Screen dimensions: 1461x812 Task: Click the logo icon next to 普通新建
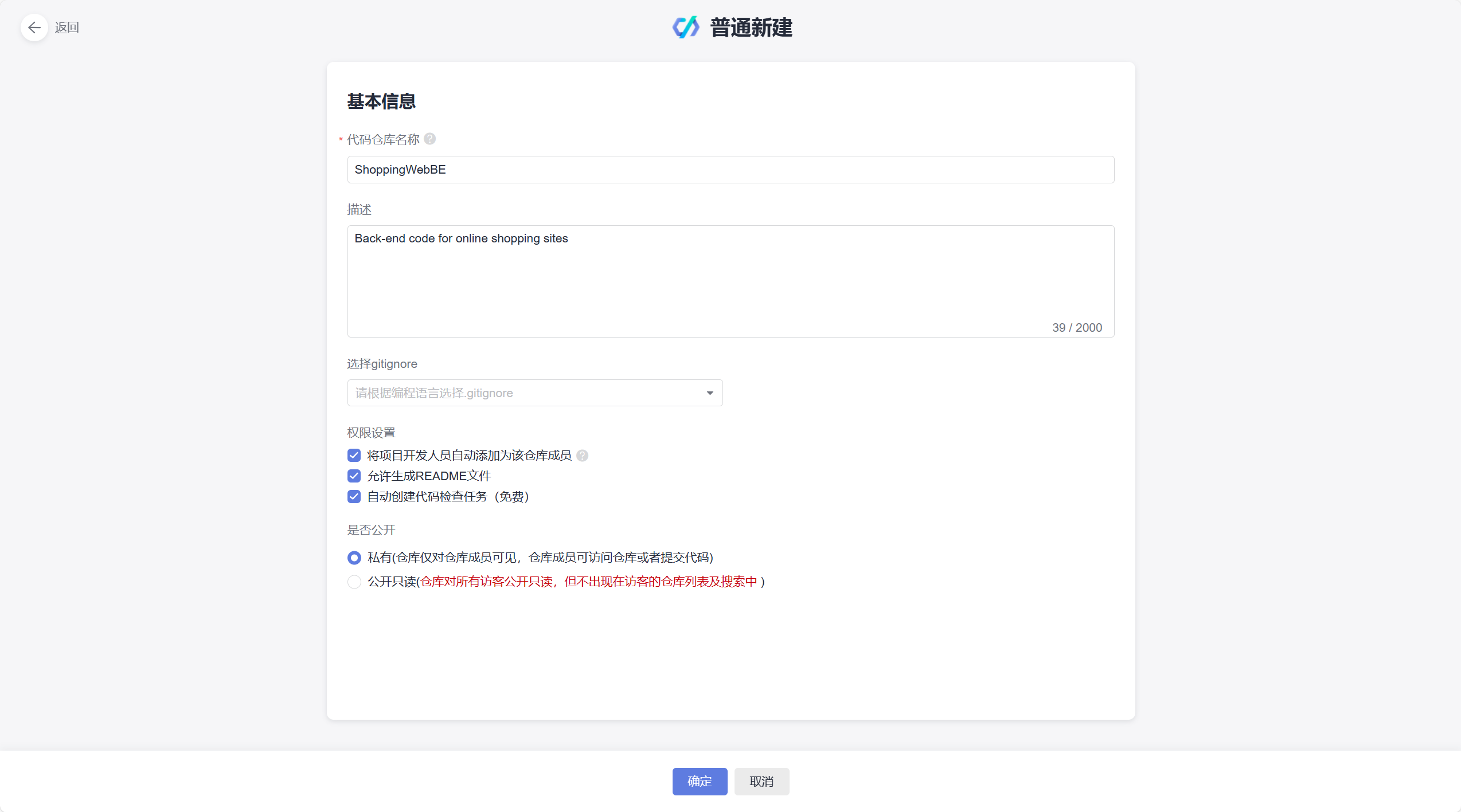[686, 28]
